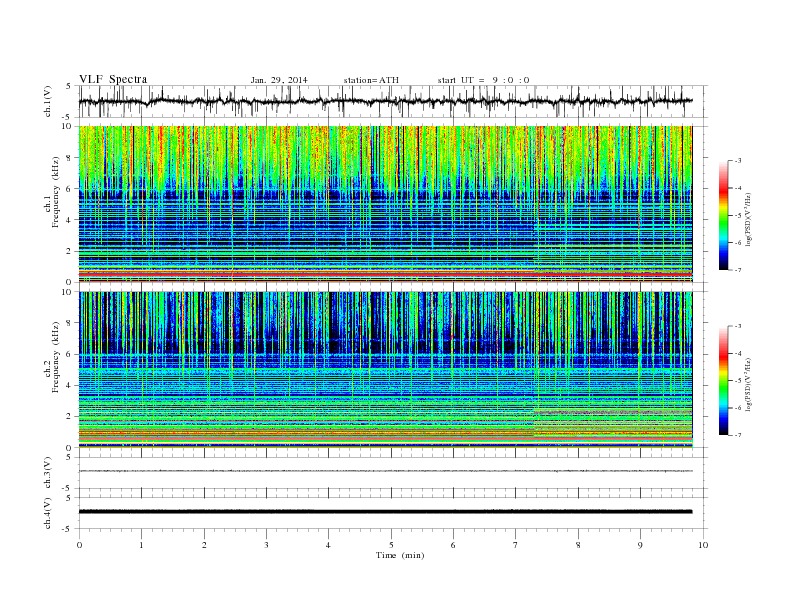Click the ch.2 "Frequency (kHz)" axis label
This screenshot has height=612, width=792.
pyautogui.click(x=56, y=357)
